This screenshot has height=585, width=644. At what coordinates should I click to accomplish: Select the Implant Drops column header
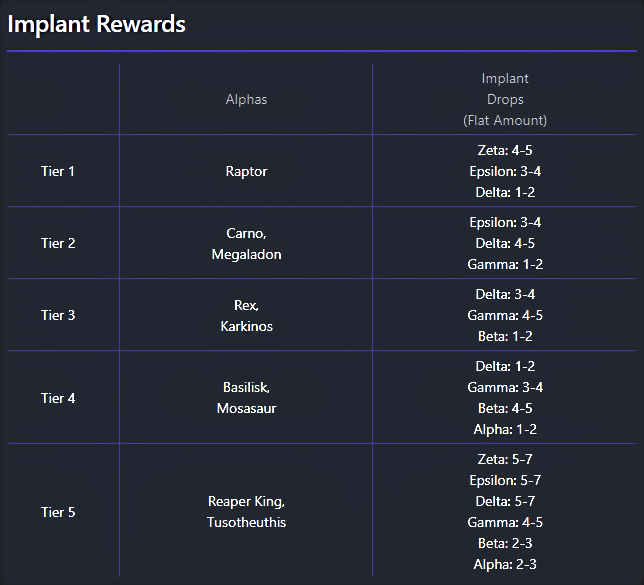pyautogui.click(x=505, y=99)
